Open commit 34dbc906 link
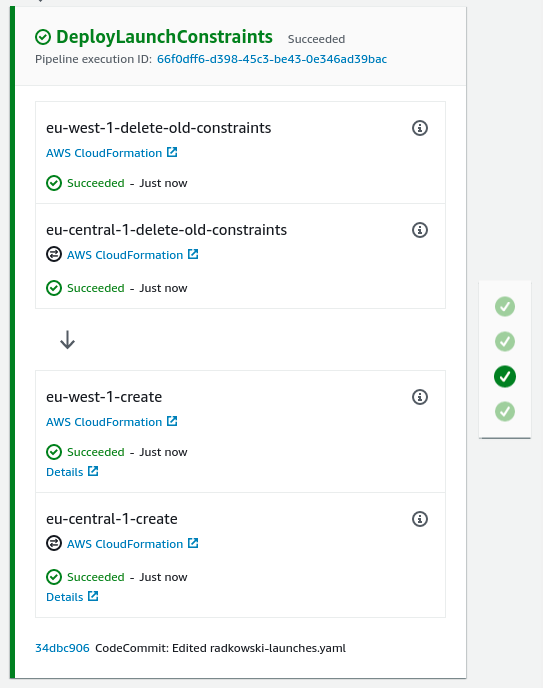The image size is (543, 688). (62, 648)
